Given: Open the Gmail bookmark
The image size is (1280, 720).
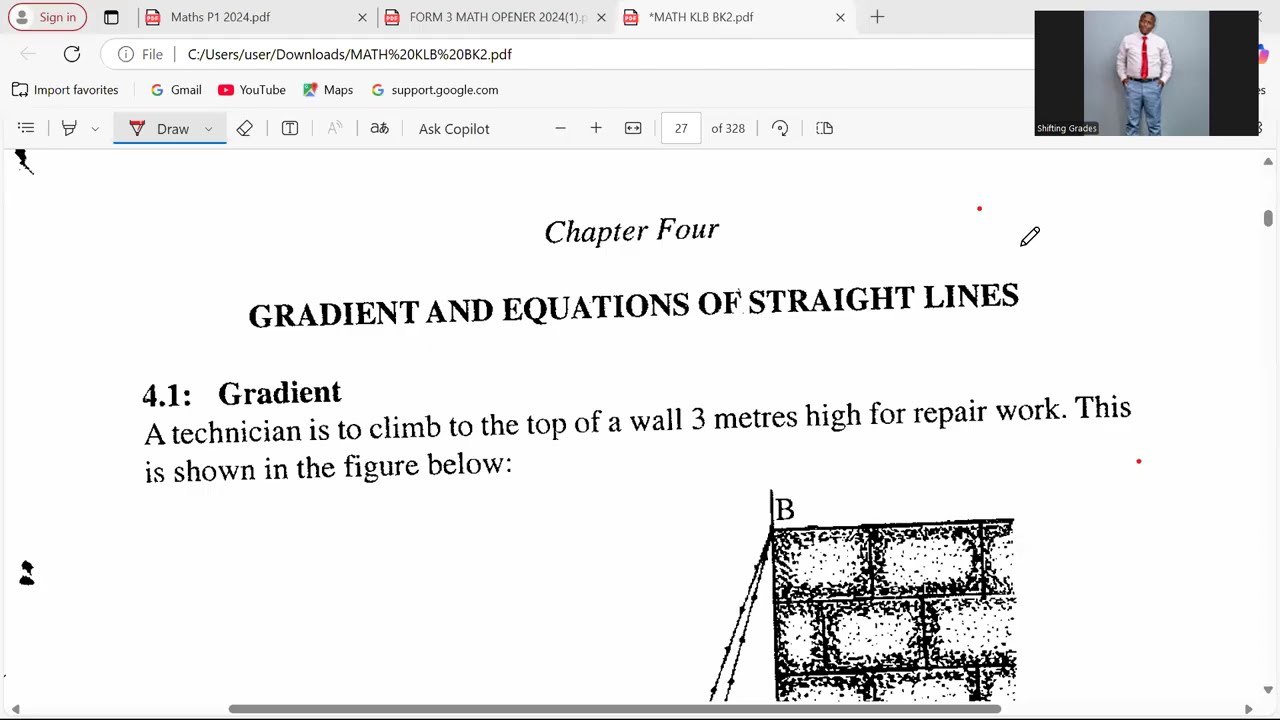Looking at the screenshot, I should [x=175, y=90].
